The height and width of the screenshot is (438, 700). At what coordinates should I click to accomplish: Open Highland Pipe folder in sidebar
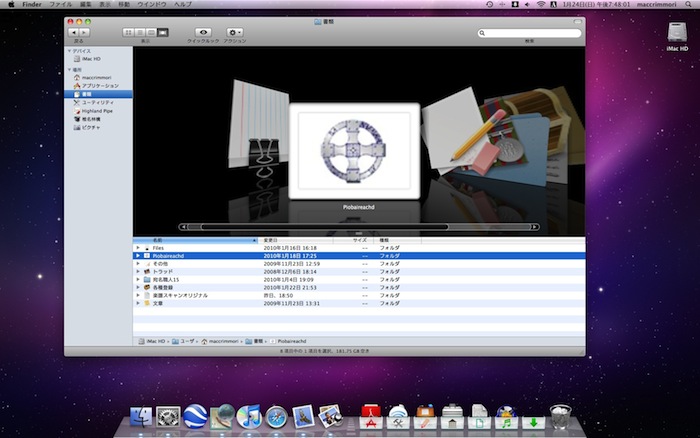[x=98, y=111]
